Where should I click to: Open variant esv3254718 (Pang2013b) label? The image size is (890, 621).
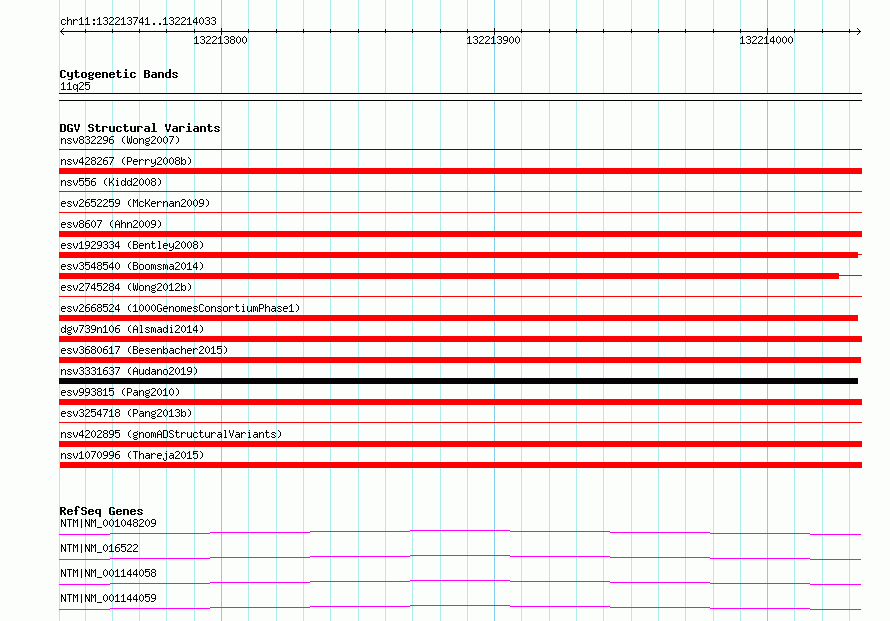tap(126, 413)
